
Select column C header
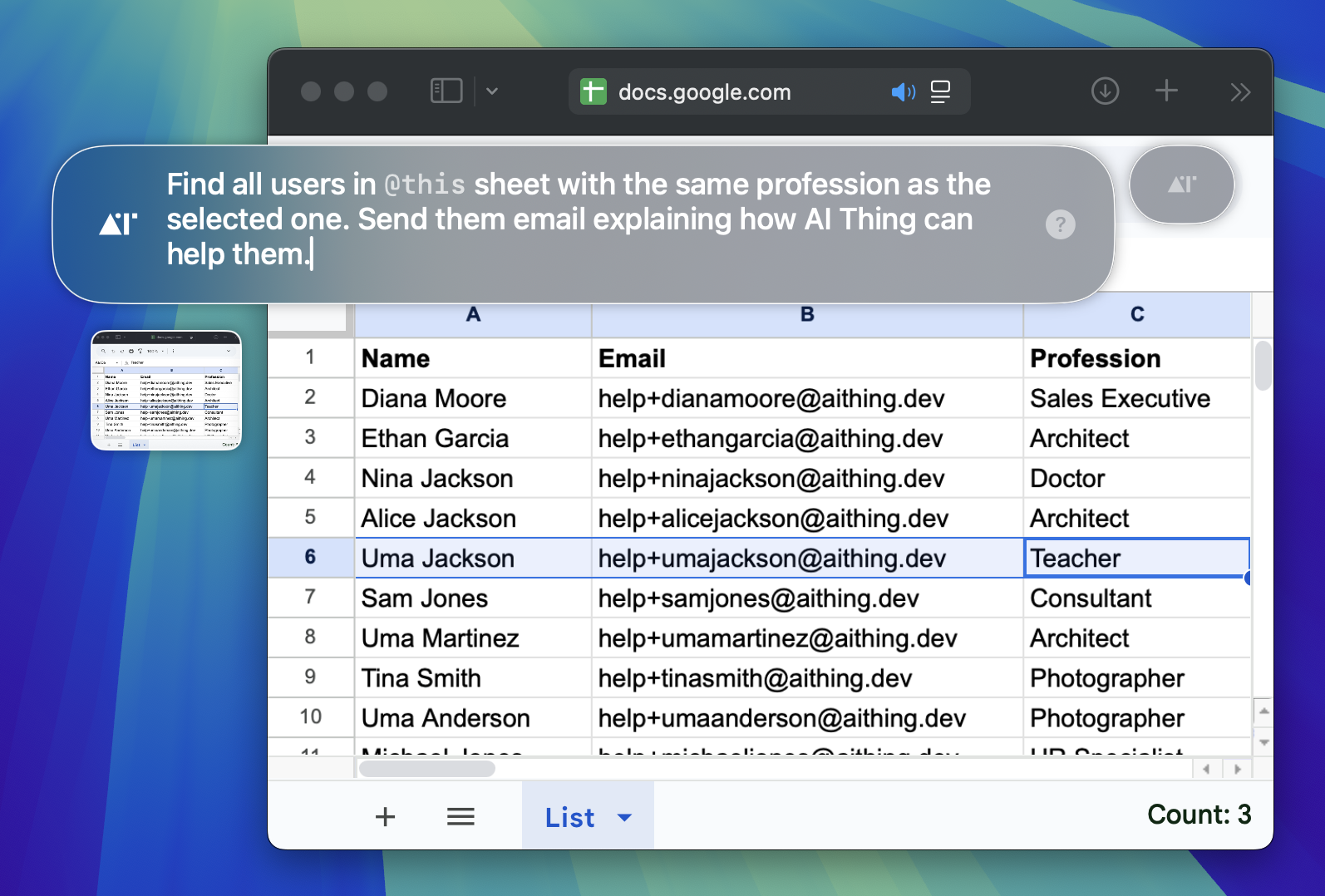1137,314
